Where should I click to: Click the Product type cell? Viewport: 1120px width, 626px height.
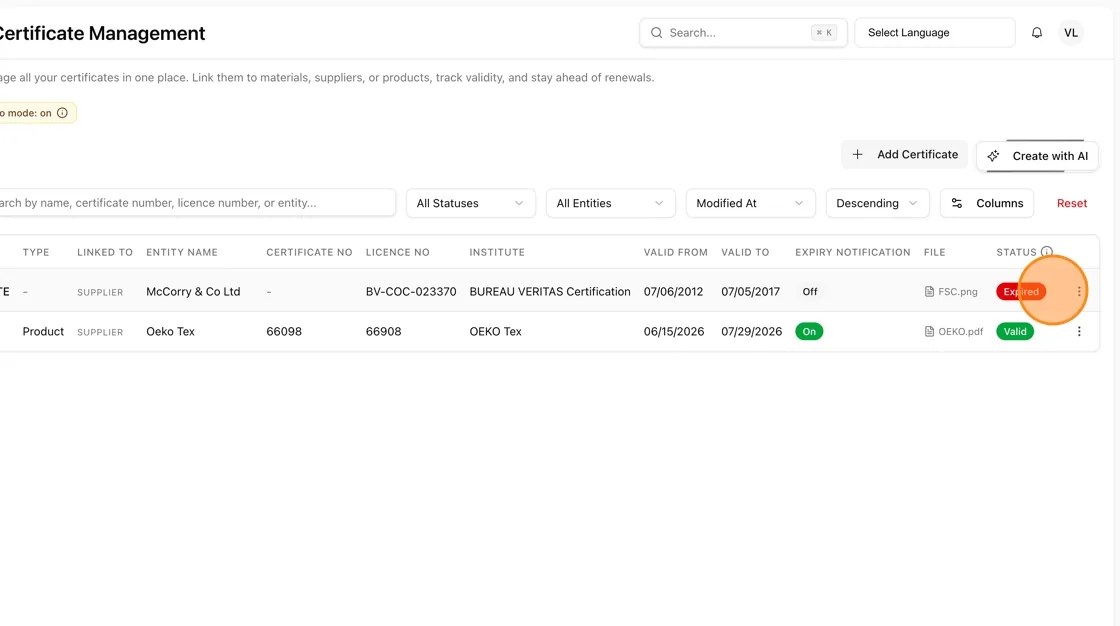43,332
